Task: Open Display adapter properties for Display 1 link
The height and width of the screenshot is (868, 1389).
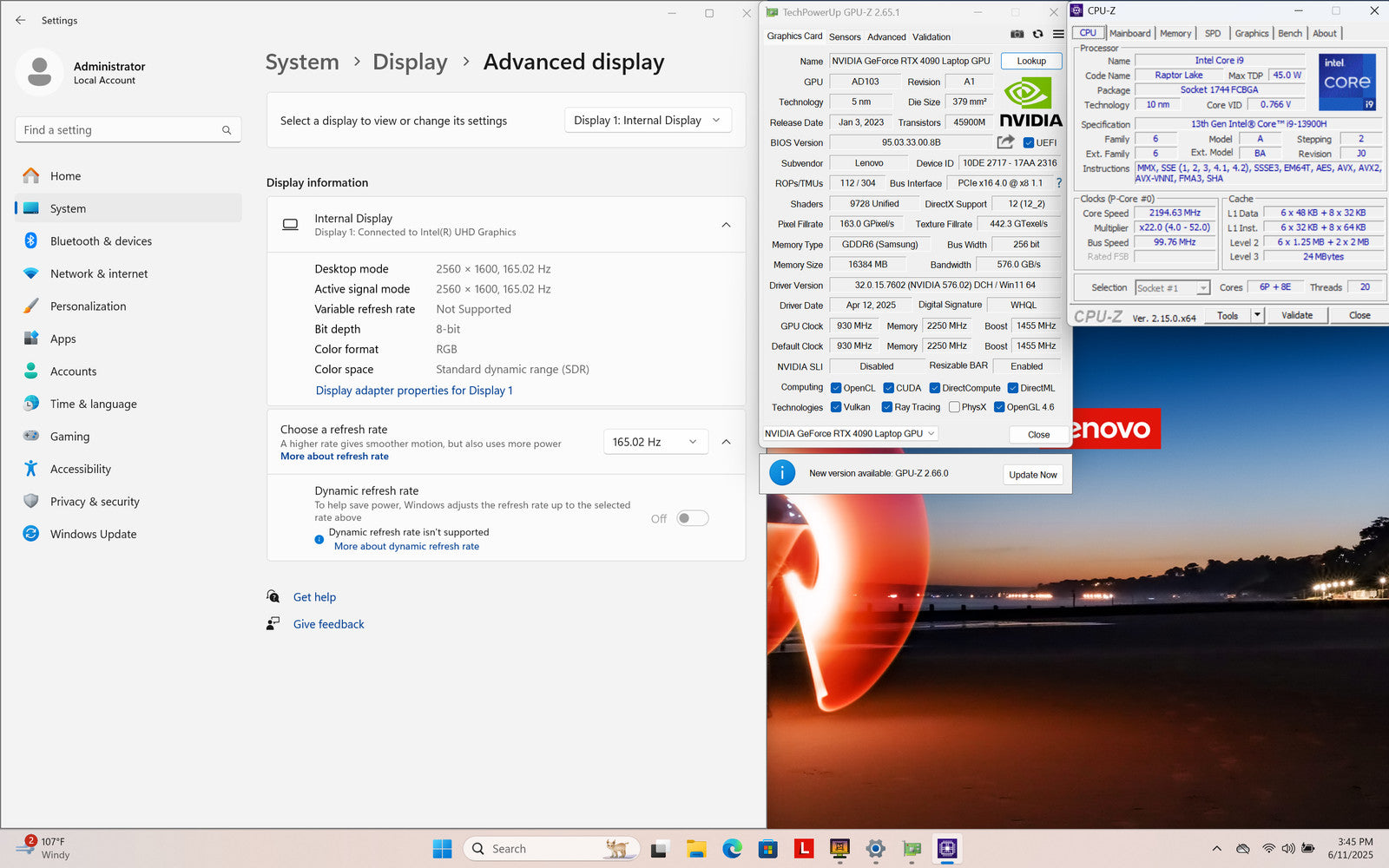Action: [x=414, y=391]
